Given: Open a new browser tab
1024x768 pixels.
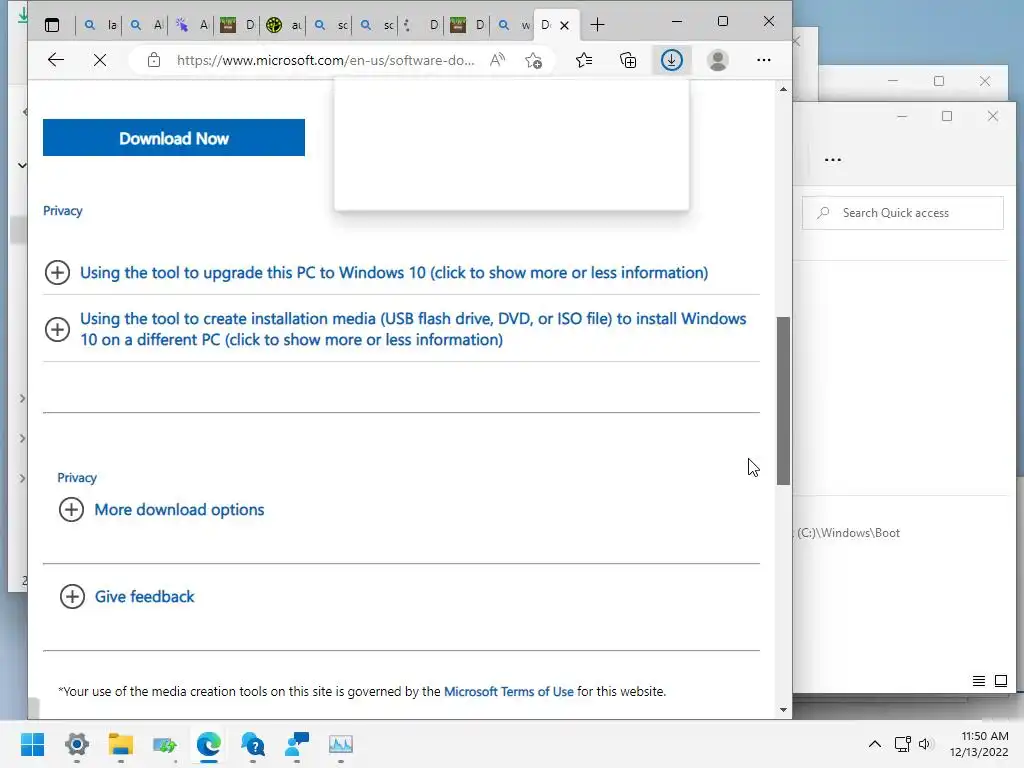Looking at the screenshot, I should [x=597, y=25].
